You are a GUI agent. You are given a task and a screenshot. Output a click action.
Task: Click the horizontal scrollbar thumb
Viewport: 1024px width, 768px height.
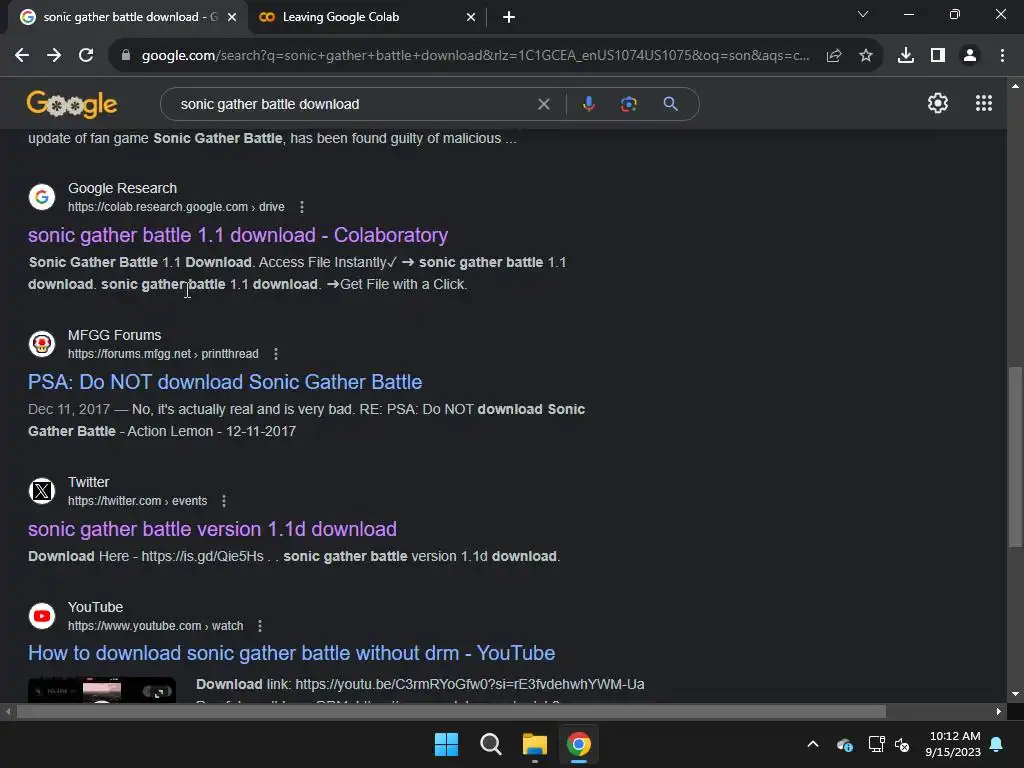click(451, 712)
